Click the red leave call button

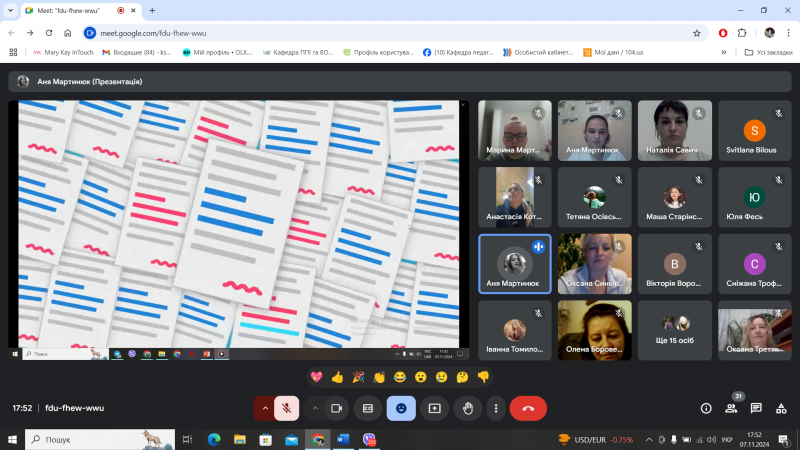pyautogui.click(x=527, y=408)
